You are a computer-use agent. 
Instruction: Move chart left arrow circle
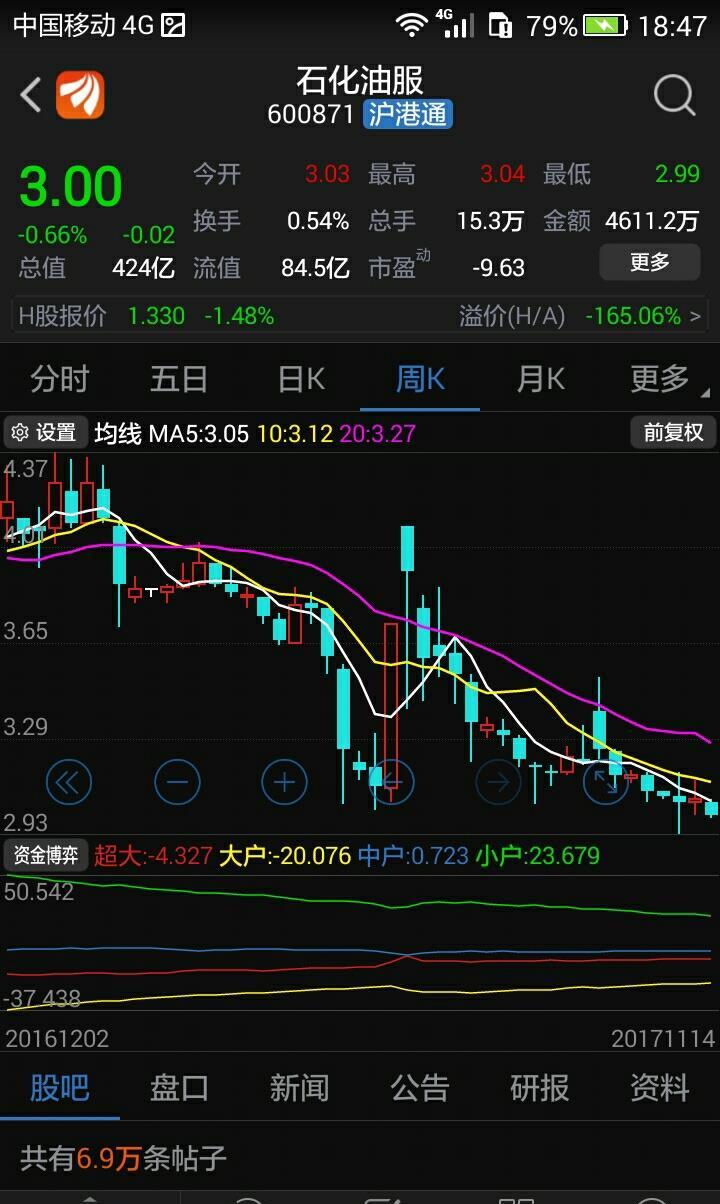(392, 782)
